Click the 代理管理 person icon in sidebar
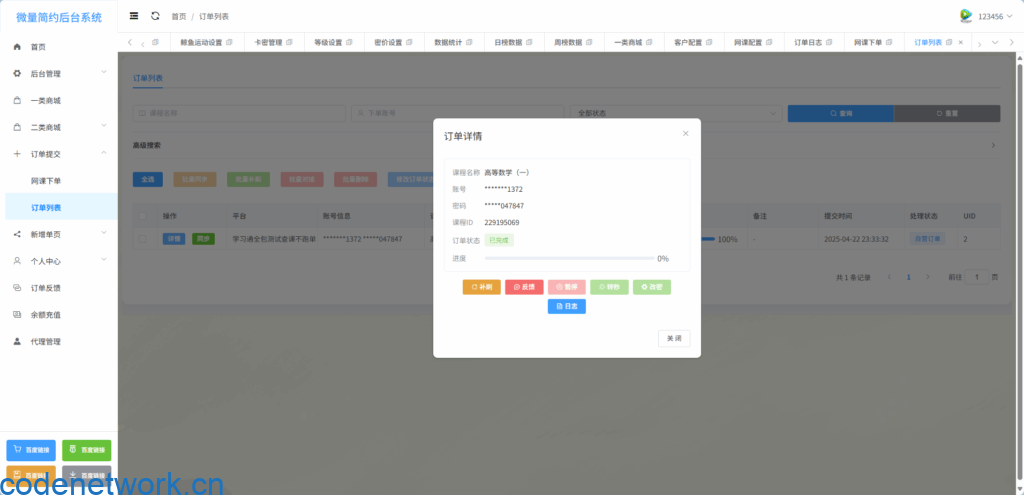This screenshot has width=1024, height=495. 17,341
